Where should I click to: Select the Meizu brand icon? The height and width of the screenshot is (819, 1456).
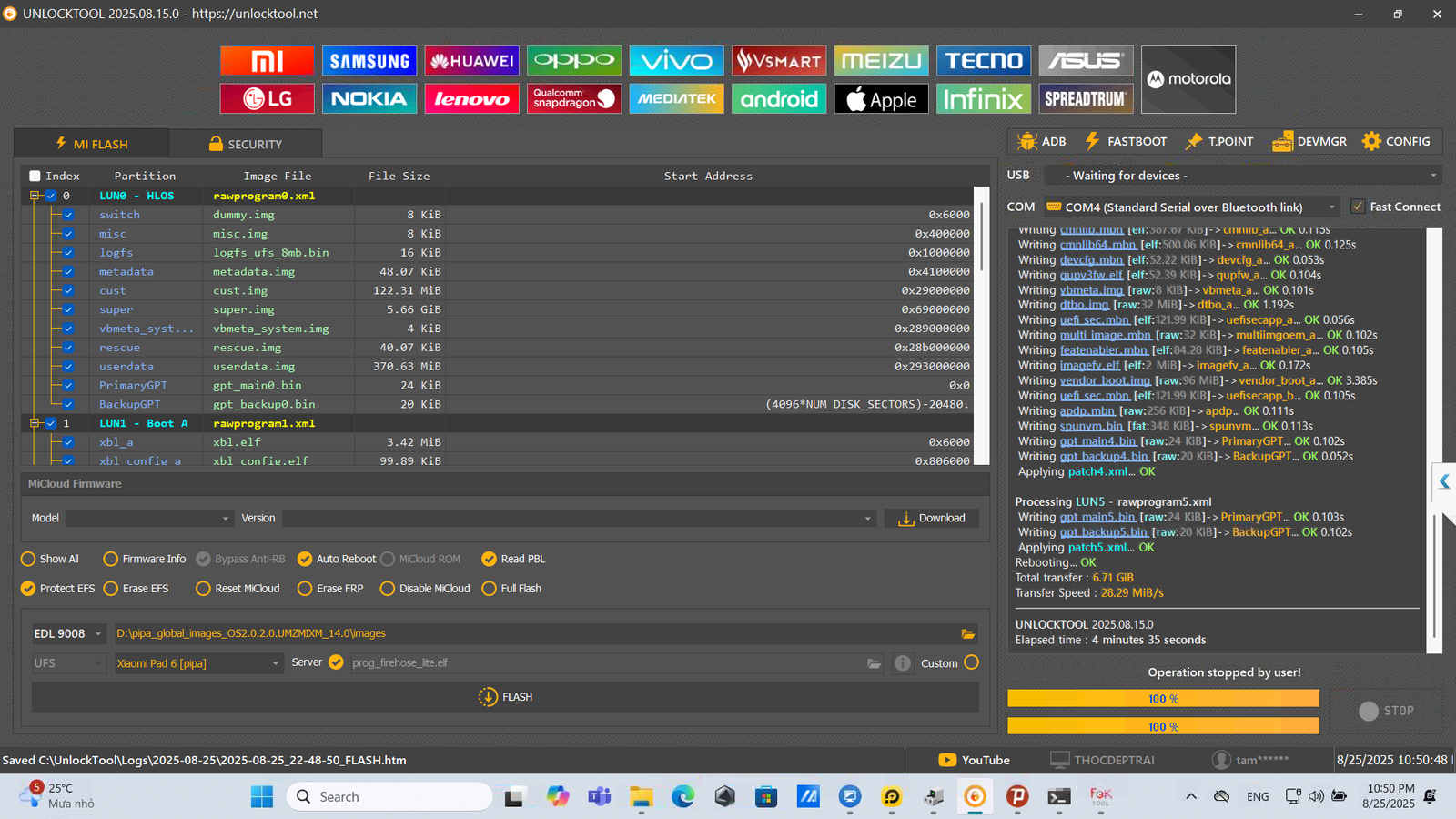click(x=881, y=61)
